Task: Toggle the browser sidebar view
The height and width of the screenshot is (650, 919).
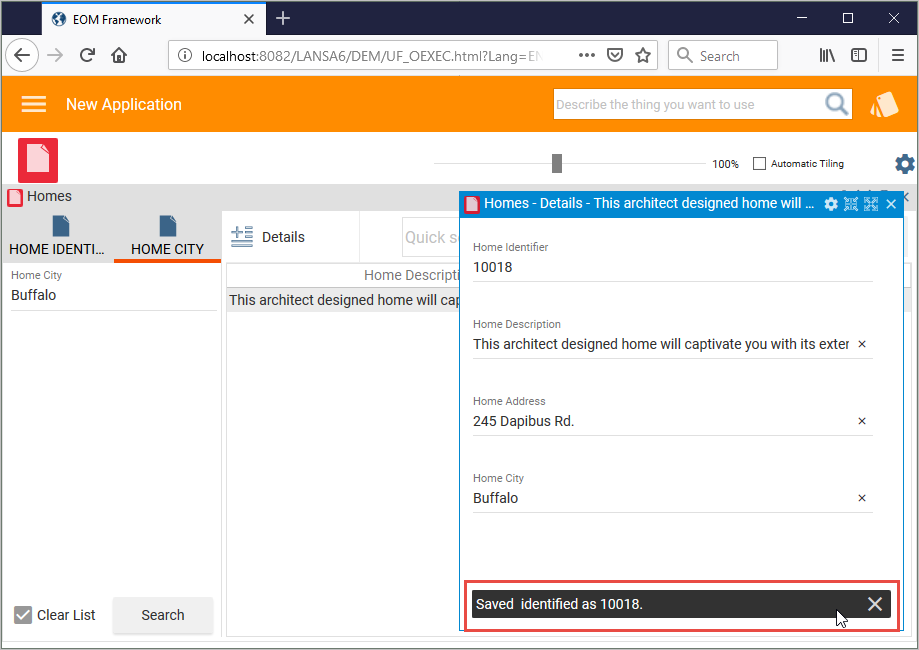Action: pyautogui.click(x=859, y=55)
